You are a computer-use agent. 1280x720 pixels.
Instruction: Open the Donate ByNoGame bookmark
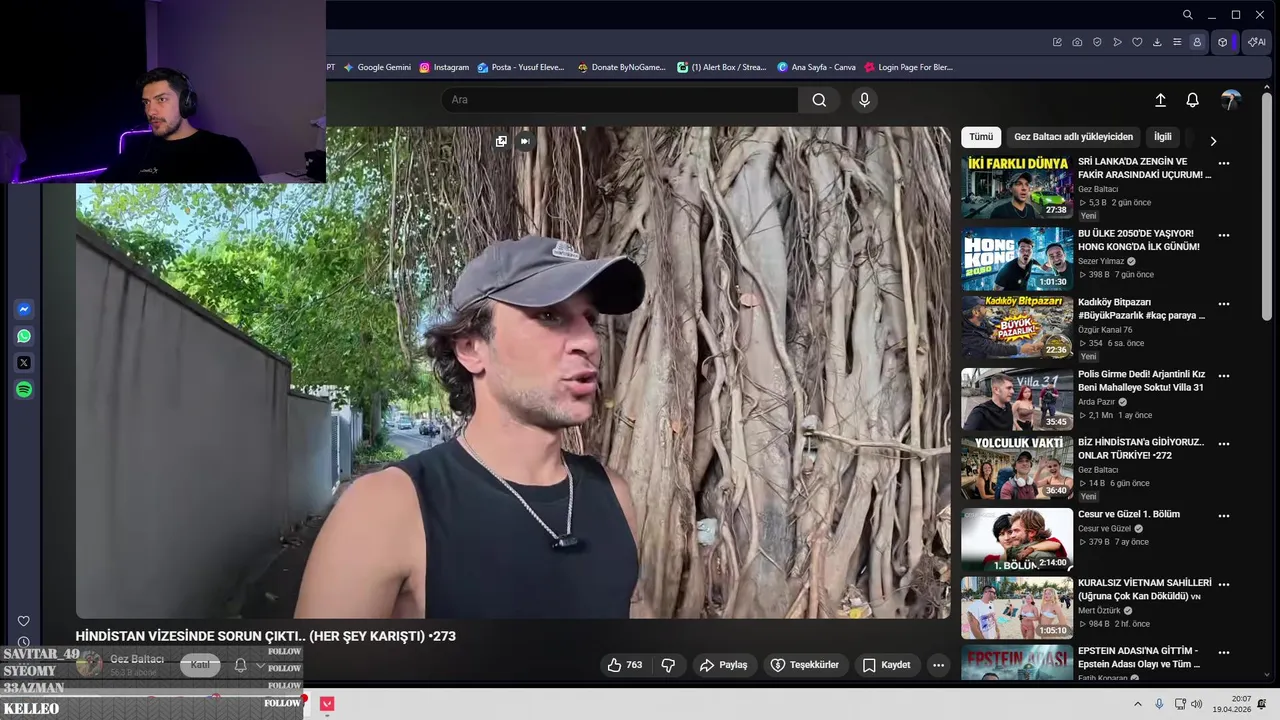(621, 67)
